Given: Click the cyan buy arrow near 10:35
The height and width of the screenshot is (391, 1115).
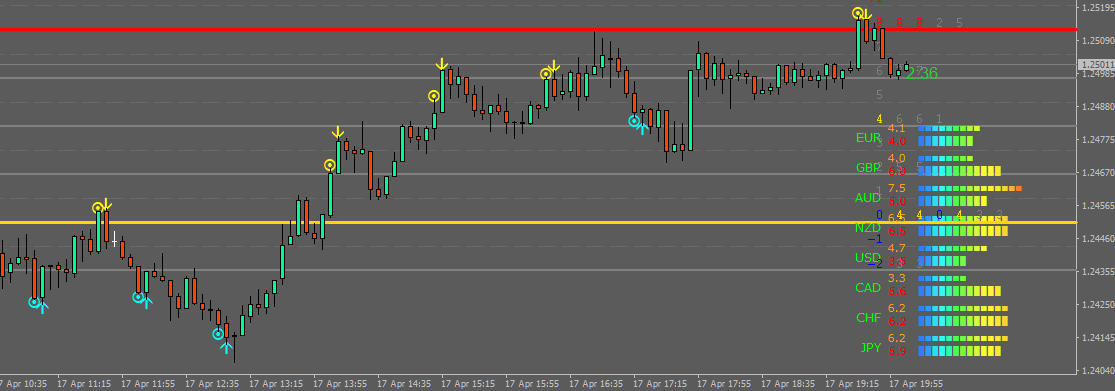Looking at the screenshot, I should [42, 307].
